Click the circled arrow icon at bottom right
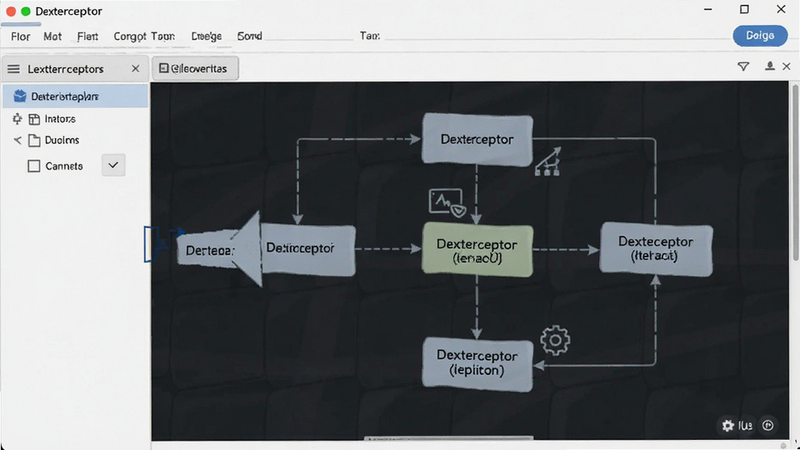The image size is (800, 450). coord(768,426)
